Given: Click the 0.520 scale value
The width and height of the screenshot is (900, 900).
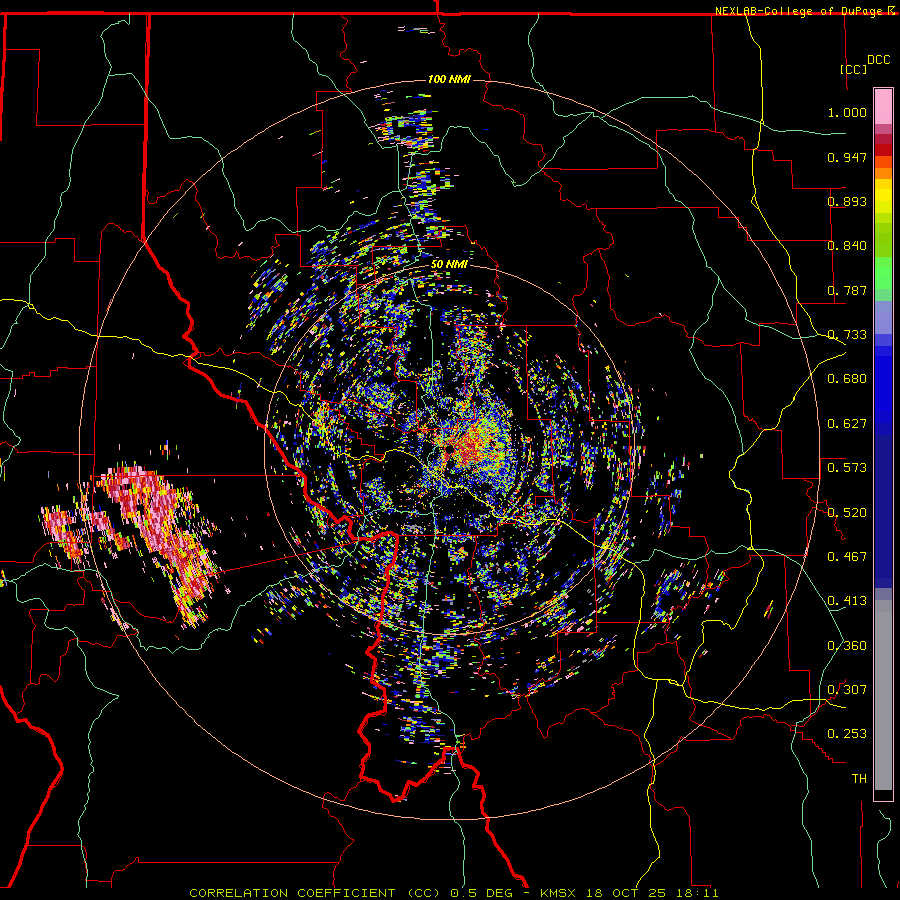Looking at the screenshot, I should point(847,513).
